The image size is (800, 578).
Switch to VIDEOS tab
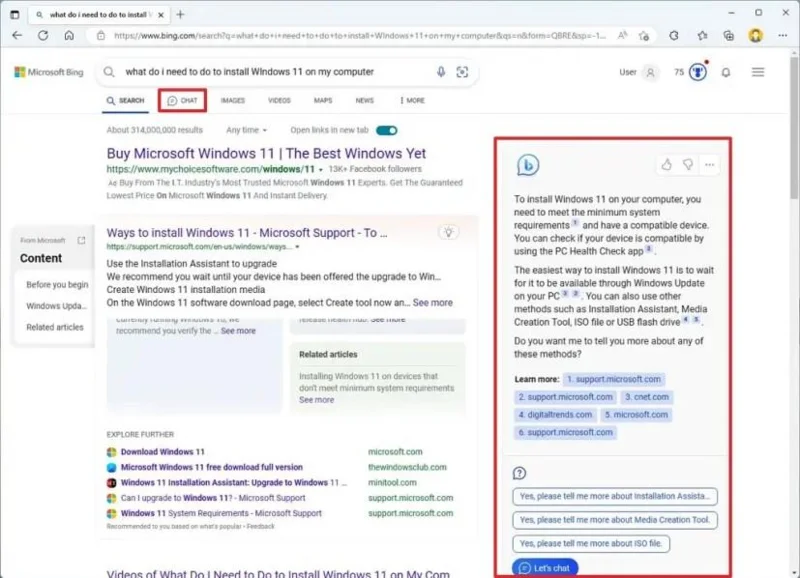pyautogui.click(x=279, y=100)
